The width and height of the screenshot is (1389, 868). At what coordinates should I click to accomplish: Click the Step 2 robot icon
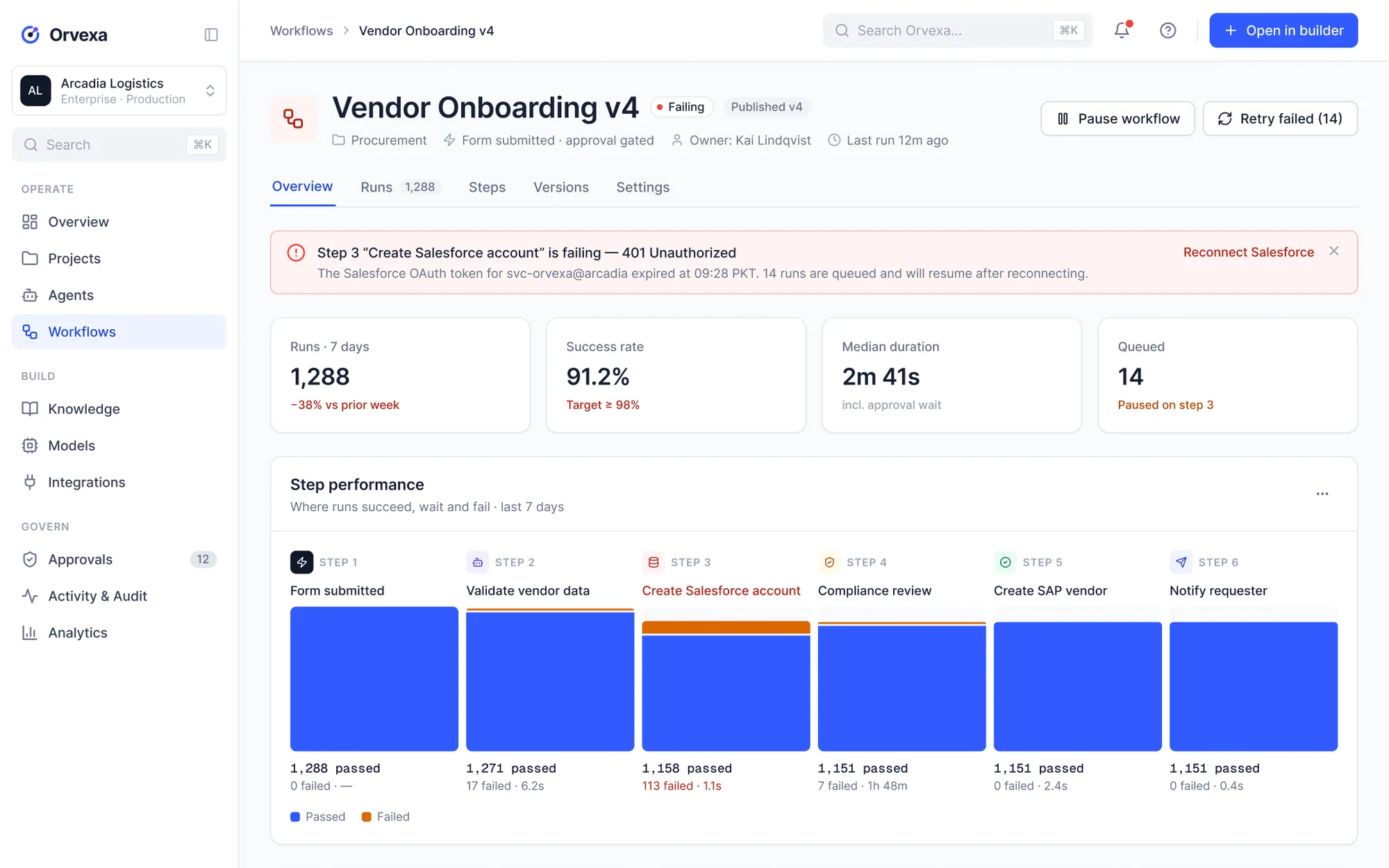477,562
